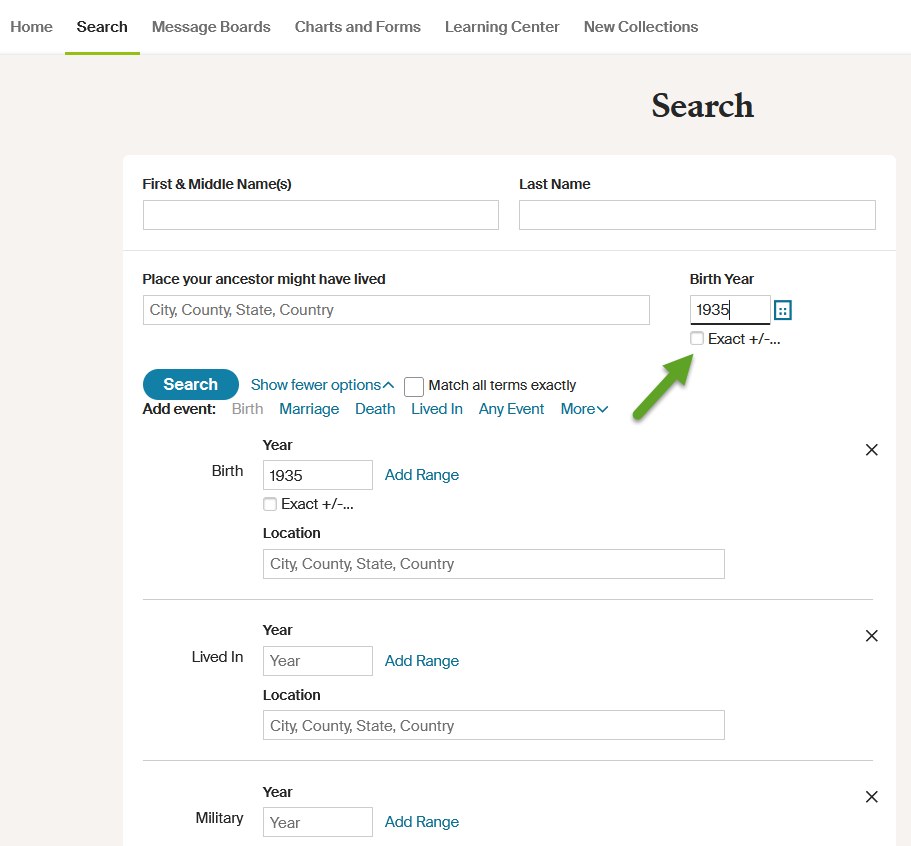Image resolution: width=911 pixels, height=846 pixels.
Task: Enable Exact checkbox under top Birth Year
Action: [x=697, y=339]
